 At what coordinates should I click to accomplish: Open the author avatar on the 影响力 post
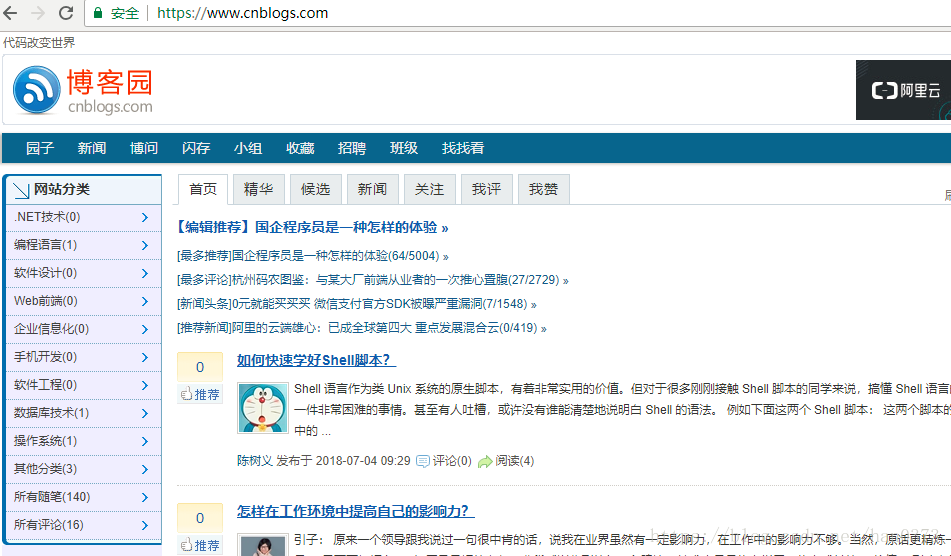tap(263, 544)
